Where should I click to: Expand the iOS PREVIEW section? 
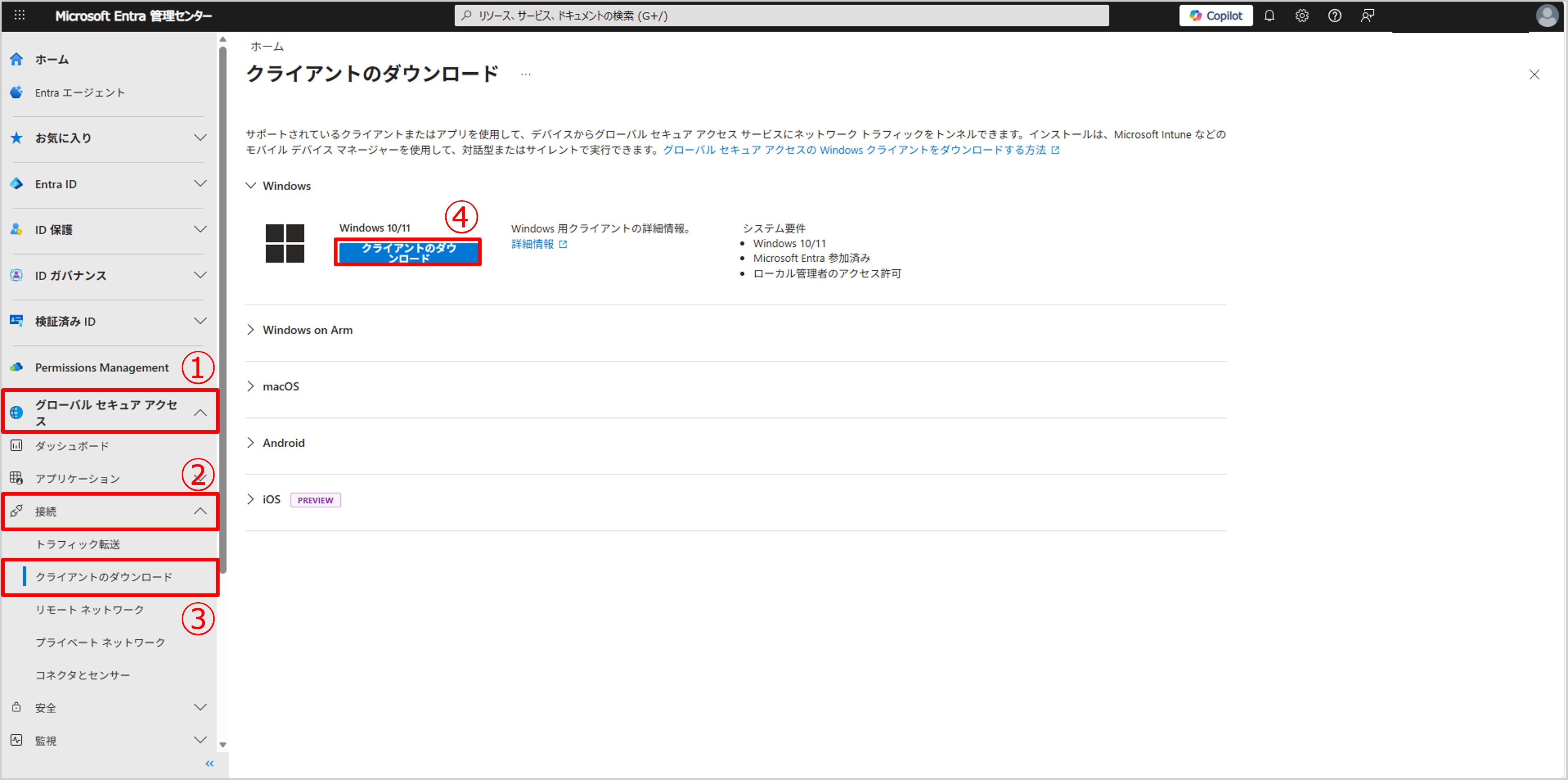[271, 499]
